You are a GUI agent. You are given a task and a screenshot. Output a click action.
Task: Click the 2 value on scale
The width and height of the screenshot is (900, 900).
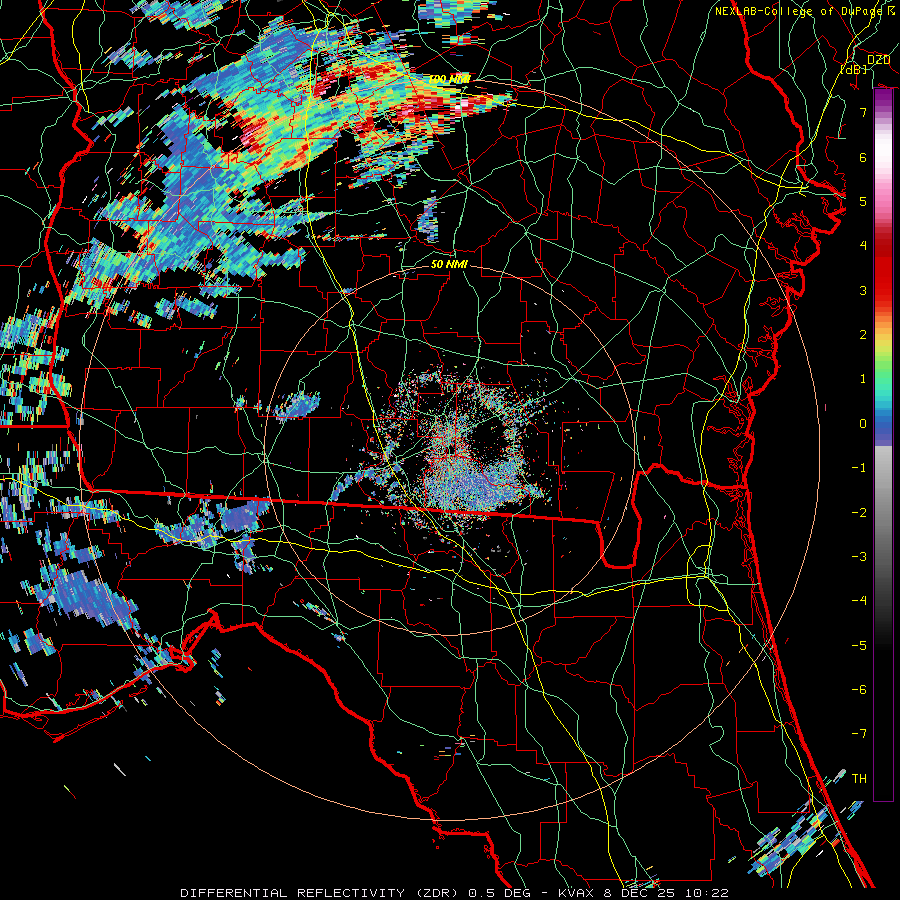pos(863,335)
